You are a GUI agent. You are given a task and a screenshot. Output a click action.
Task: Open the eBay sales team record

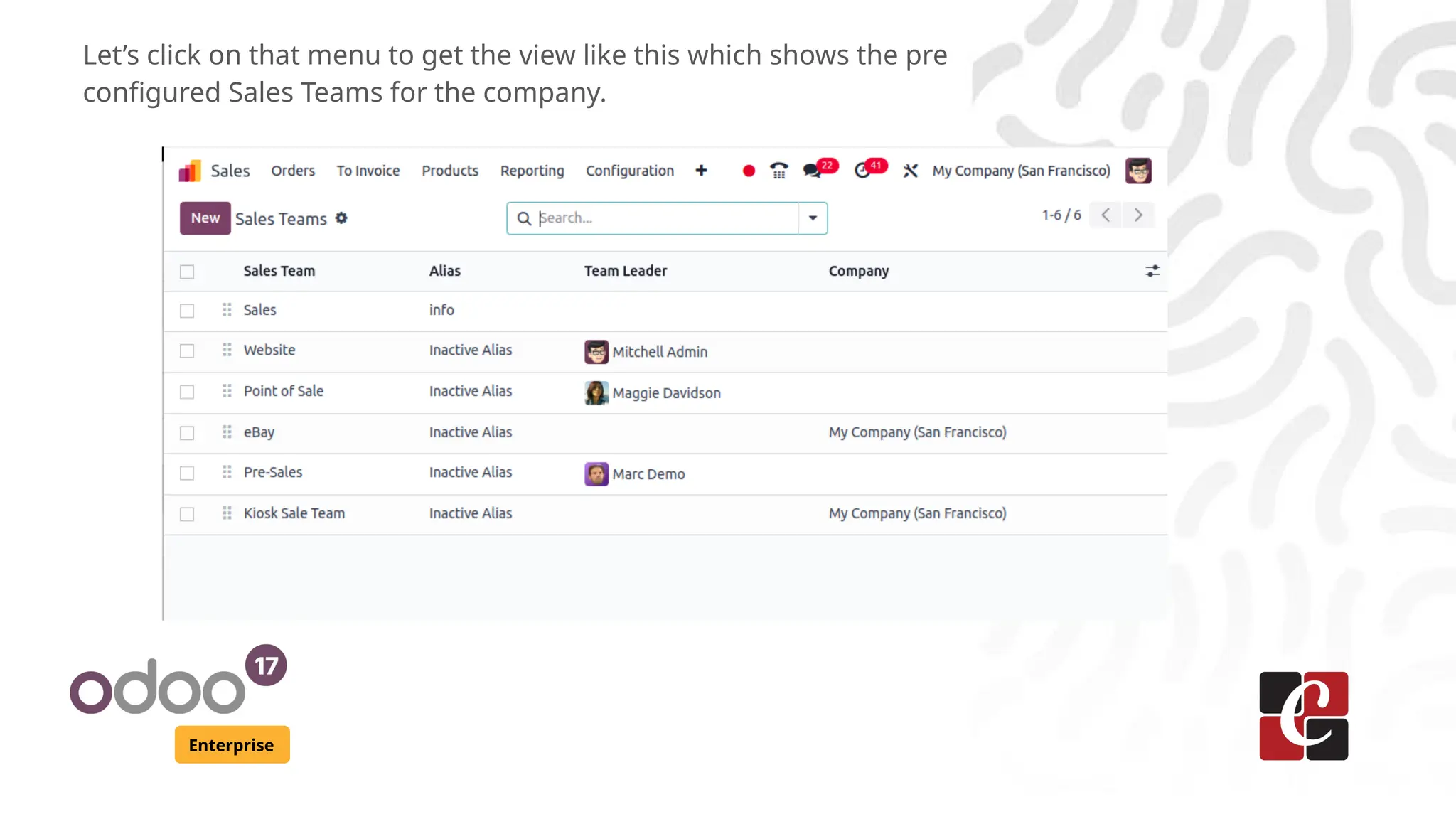pos(259,432)
